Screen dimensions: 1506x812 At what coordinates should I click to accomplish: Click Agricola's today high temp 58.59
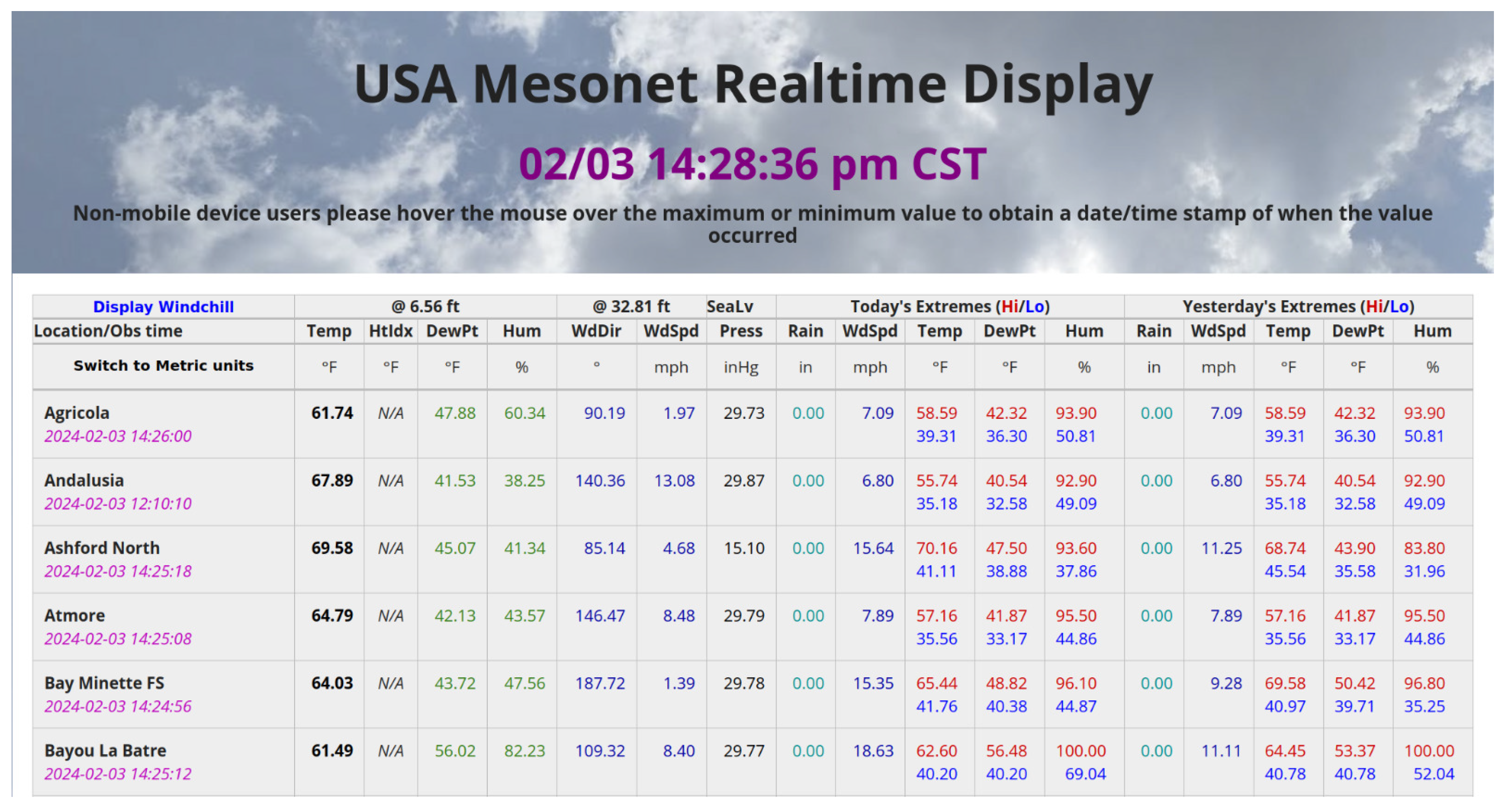[936, 413]
